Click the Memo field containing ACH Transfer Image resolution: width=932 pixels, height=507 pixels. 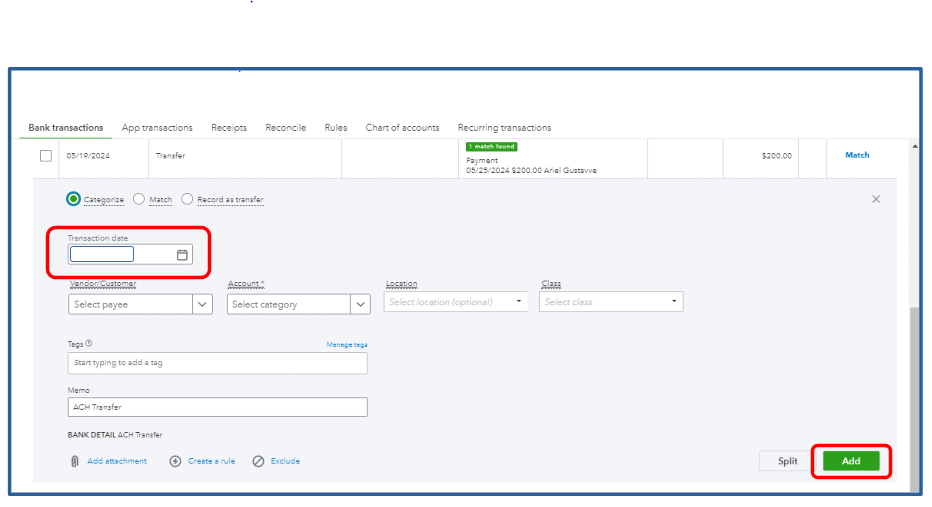pos(218,407)
